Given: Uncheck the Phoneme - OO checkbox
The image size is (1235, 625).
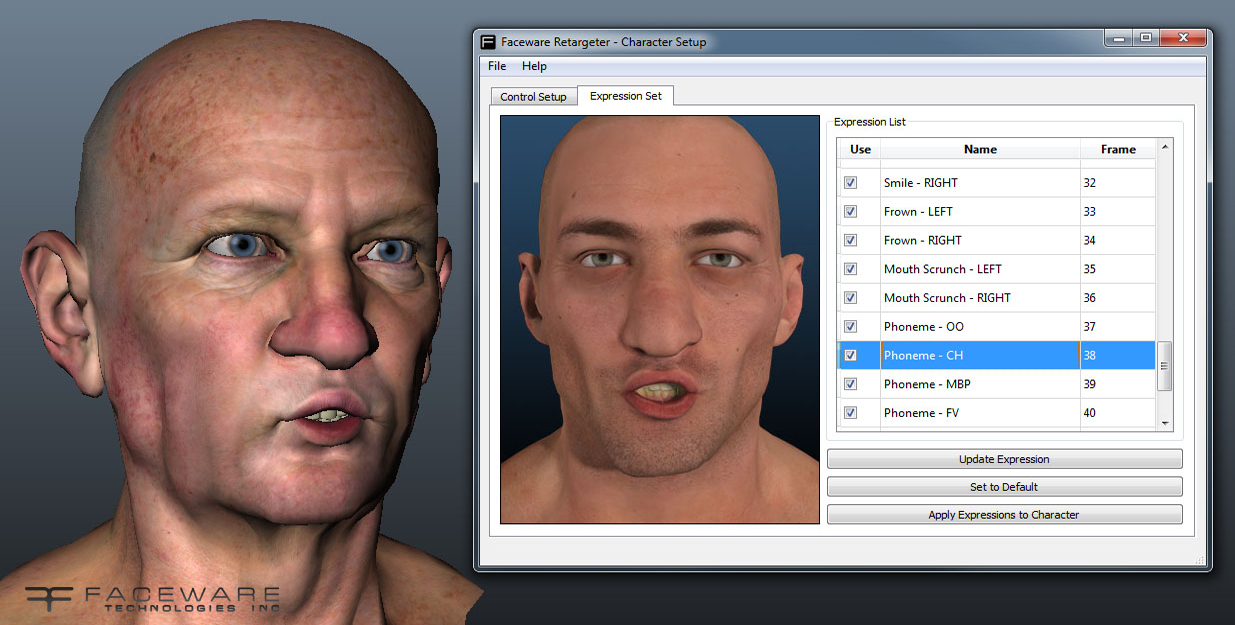Looking at the screenshot, I should (x=850, y=327).
